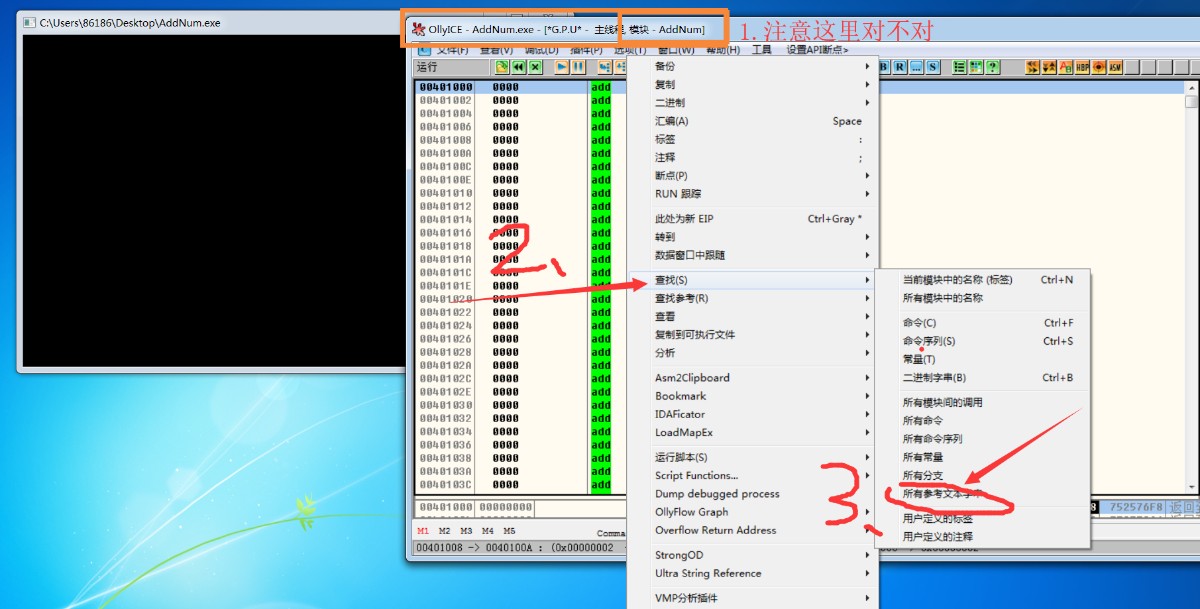Select memory tab M2
1200x609 pixels.
click(x=444, y=531)
